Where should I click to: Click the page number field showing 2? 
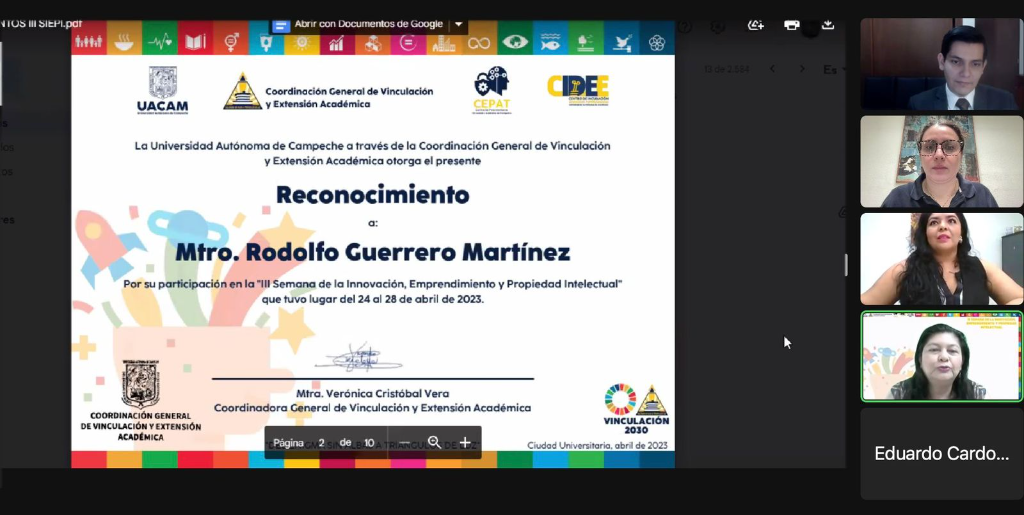[321, 443]
